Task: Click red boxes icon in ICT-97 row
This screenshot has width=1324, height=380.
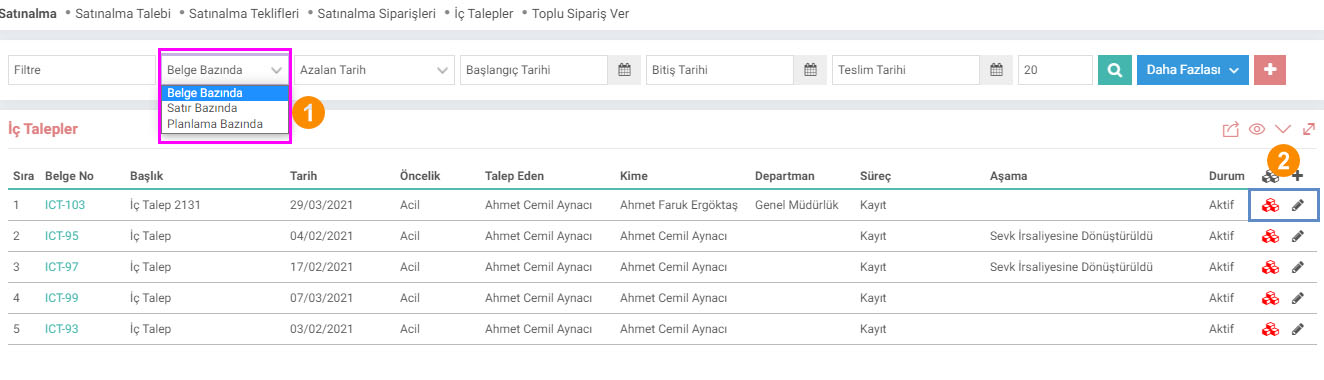Action: coord(1271,267)
